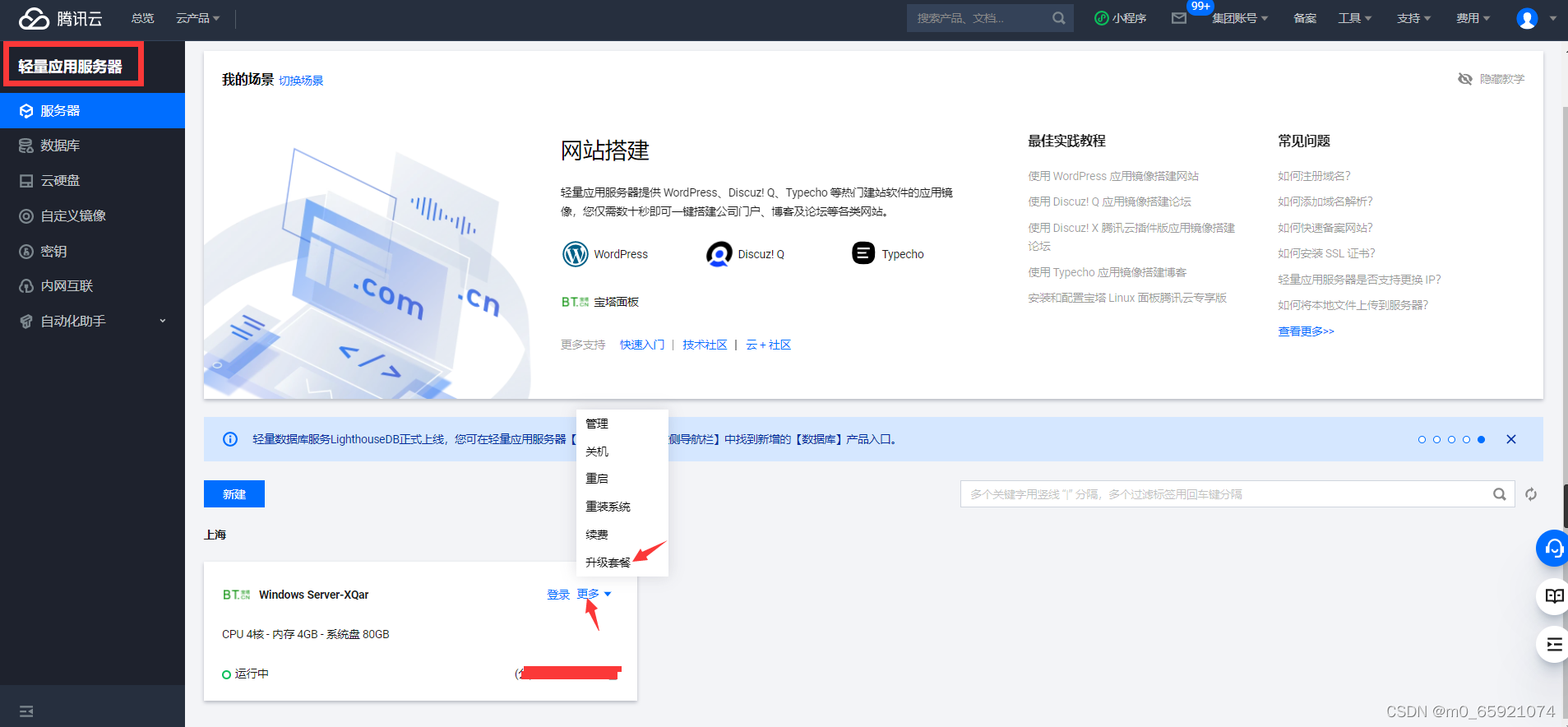Click 备案 in the top navigation
This screenshot has width=1568, height=727.
coord(1305,18)
